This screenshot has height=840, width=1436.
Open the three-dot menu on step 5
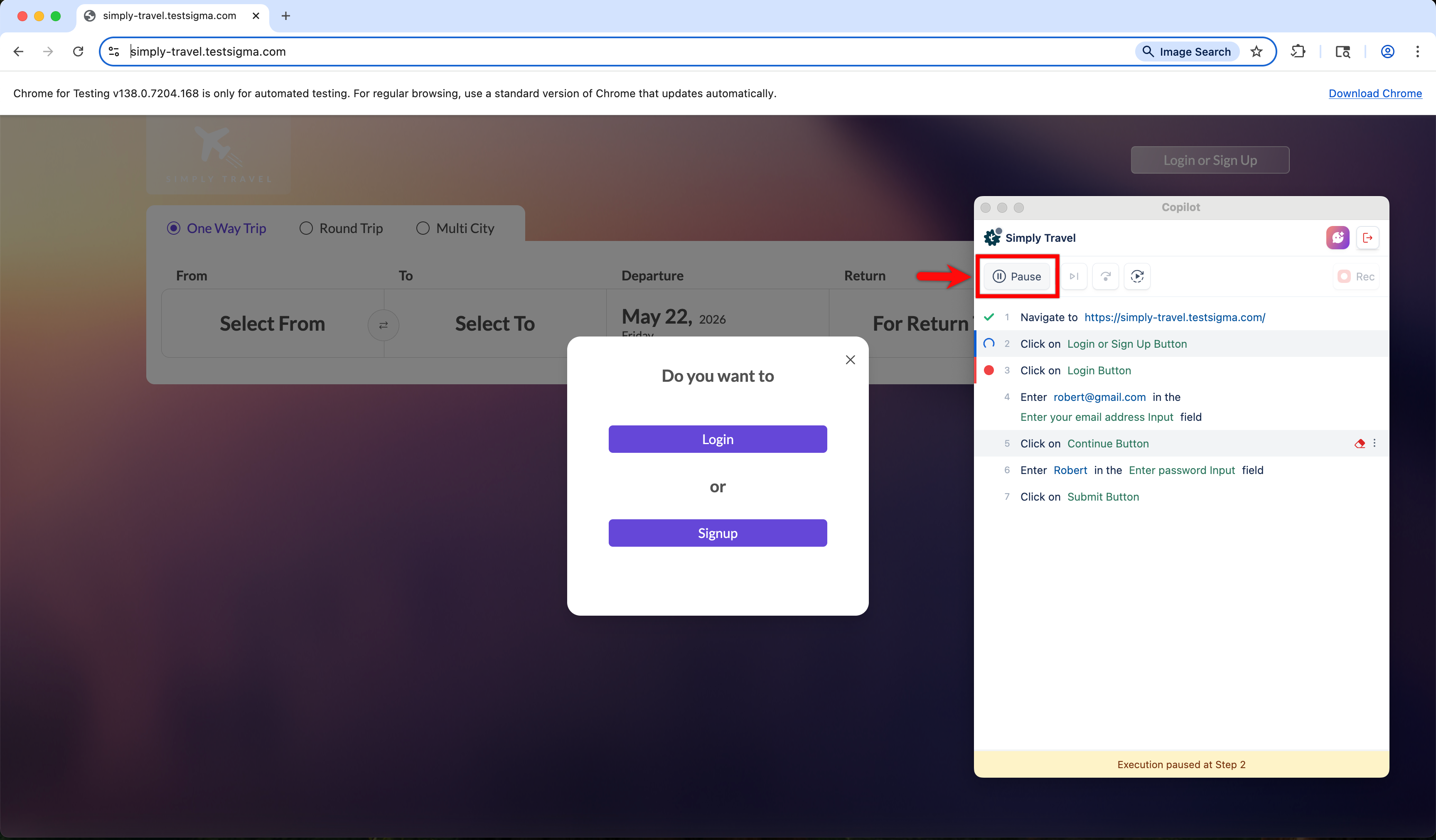[x=1375, y=443]
